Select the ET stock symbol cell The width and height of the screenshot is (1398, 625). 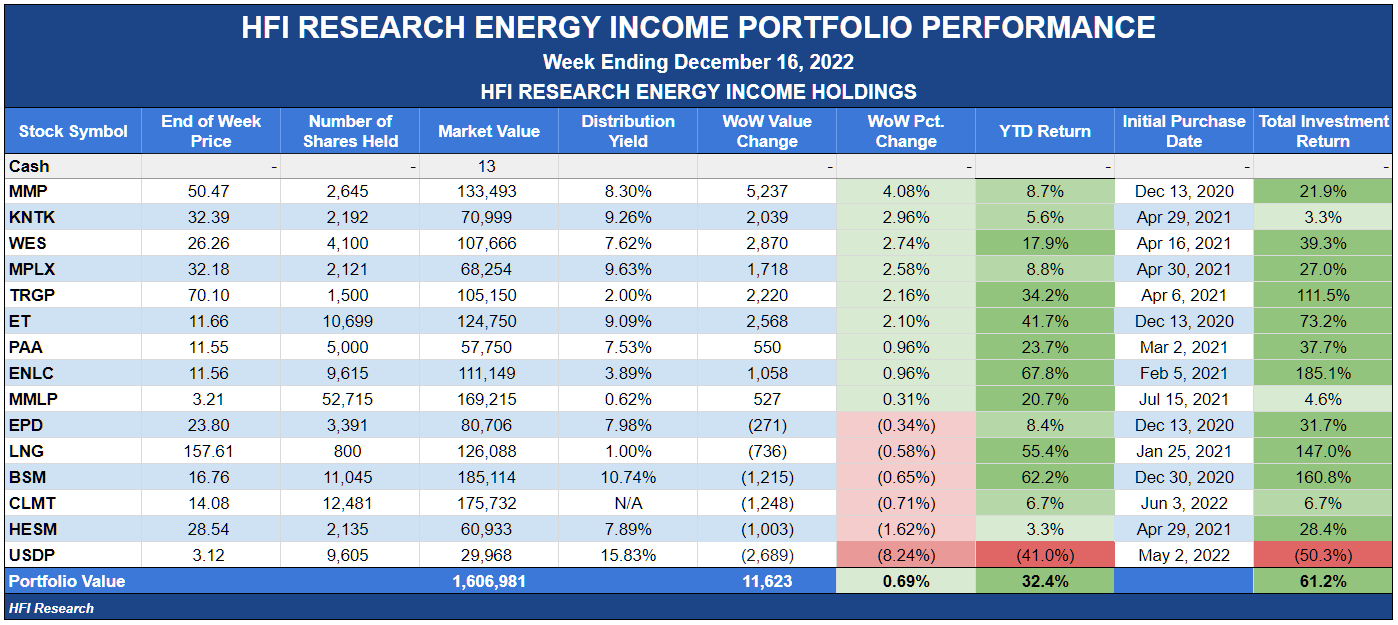[x=73, y=321]
